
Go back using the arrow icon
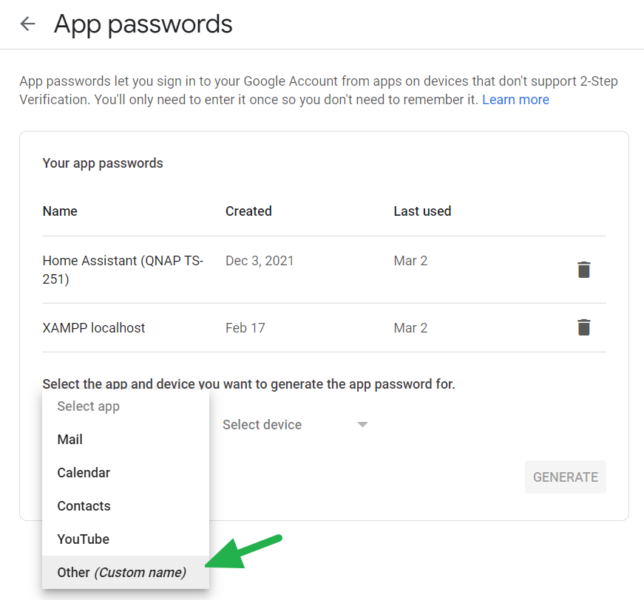tap(28, 24)
